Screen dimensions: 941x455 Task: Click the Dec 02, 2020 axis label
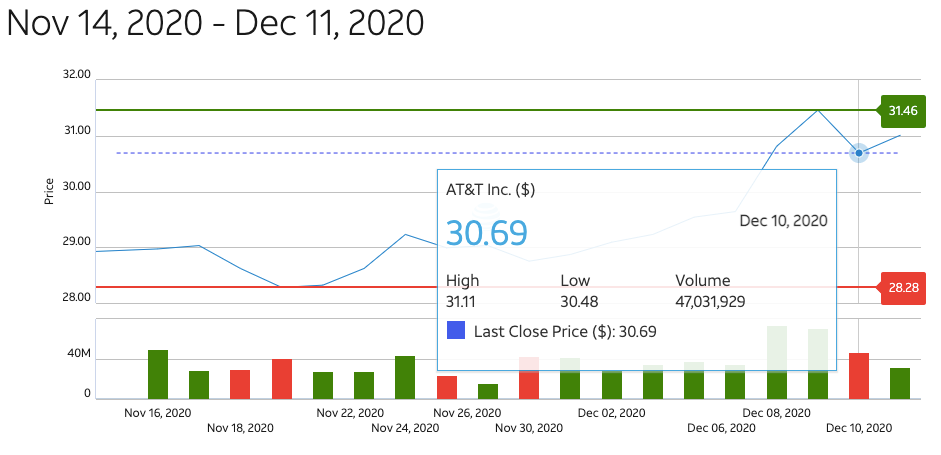point(611,412)
